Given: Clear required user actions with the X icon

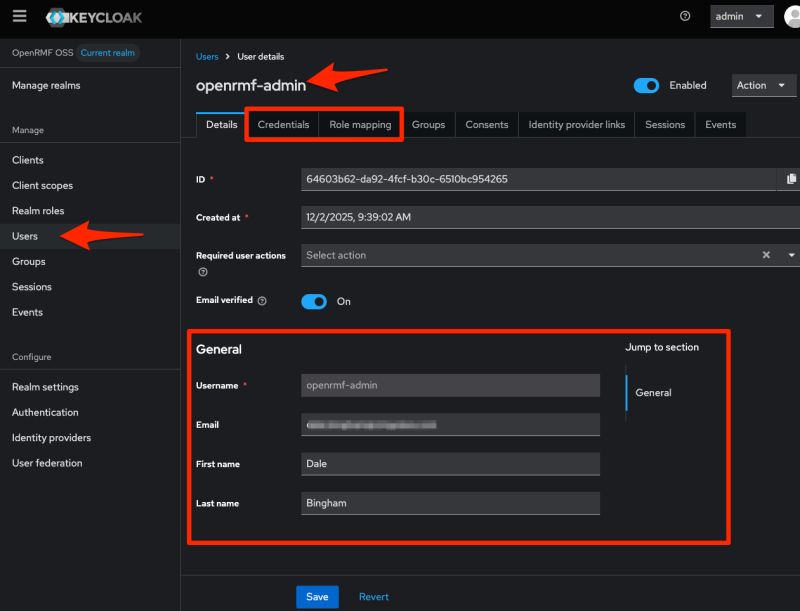Looking at the screenshot, I should click(x=766, y=255).
